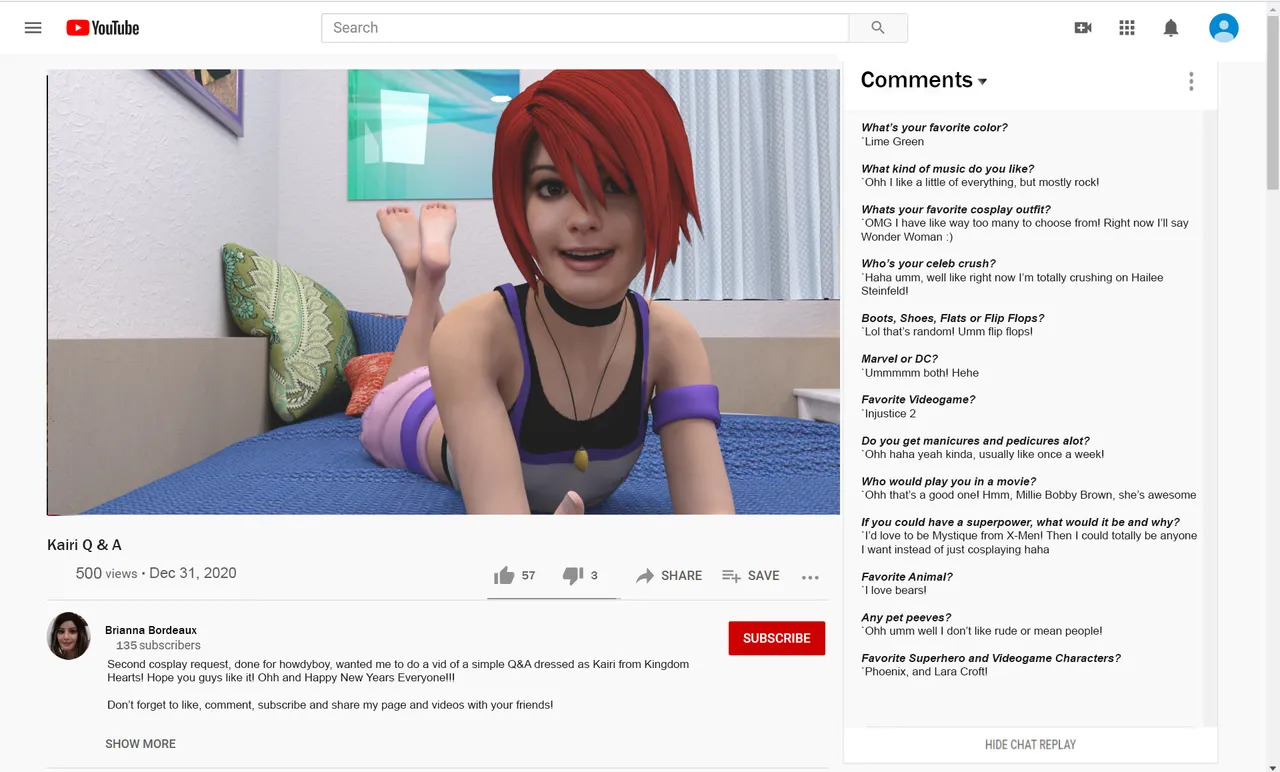This screenshot has height=772, width=1280.
Task: Open the Comments panel options menu
Action: [1191, 81]
